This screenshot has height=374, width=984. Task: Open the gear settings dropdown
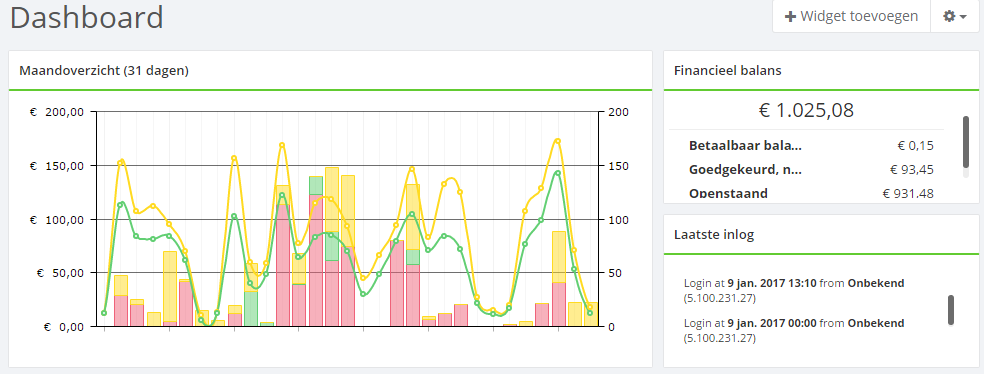[955, 17]
